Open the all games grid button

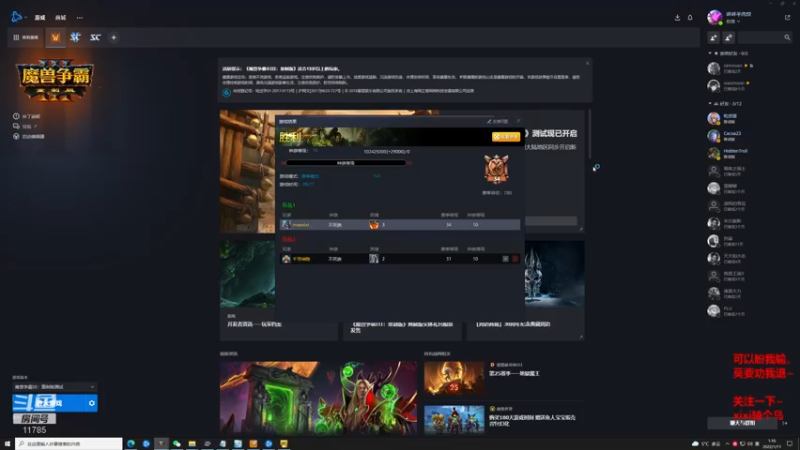tap(26, 37)
